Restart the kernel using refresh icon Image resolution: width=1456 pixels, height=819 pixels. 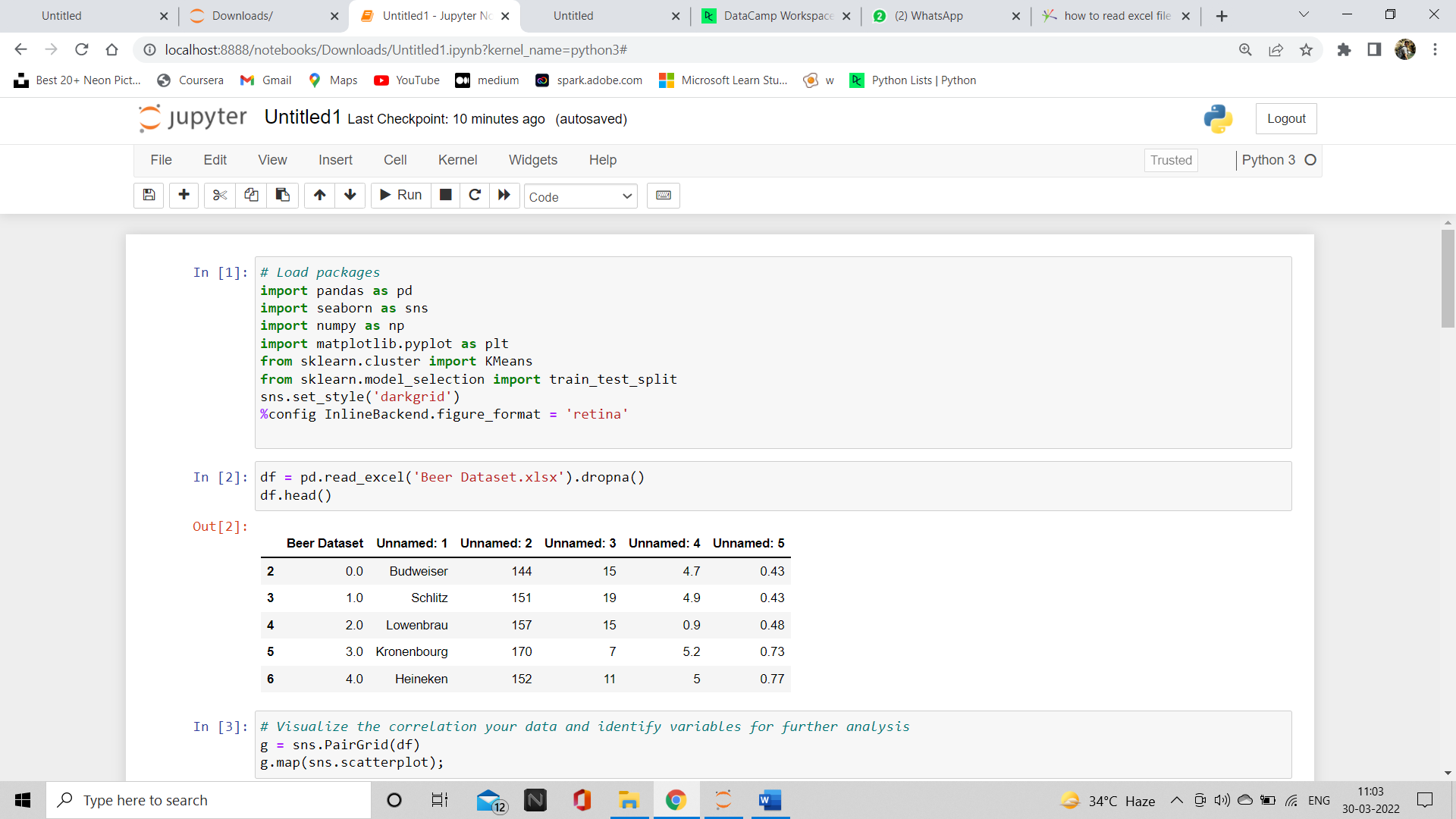[475, 195]
